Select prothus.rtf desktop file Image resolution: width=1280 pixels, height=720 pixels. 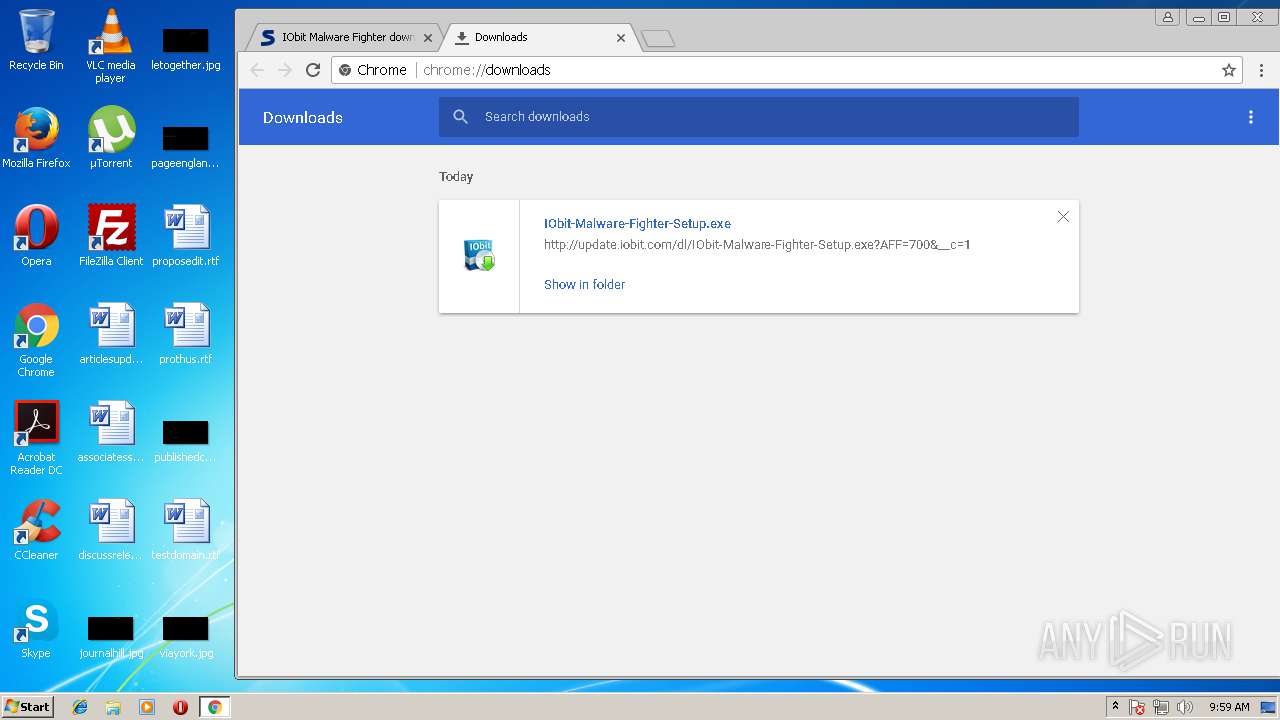(x=185, y=334)
